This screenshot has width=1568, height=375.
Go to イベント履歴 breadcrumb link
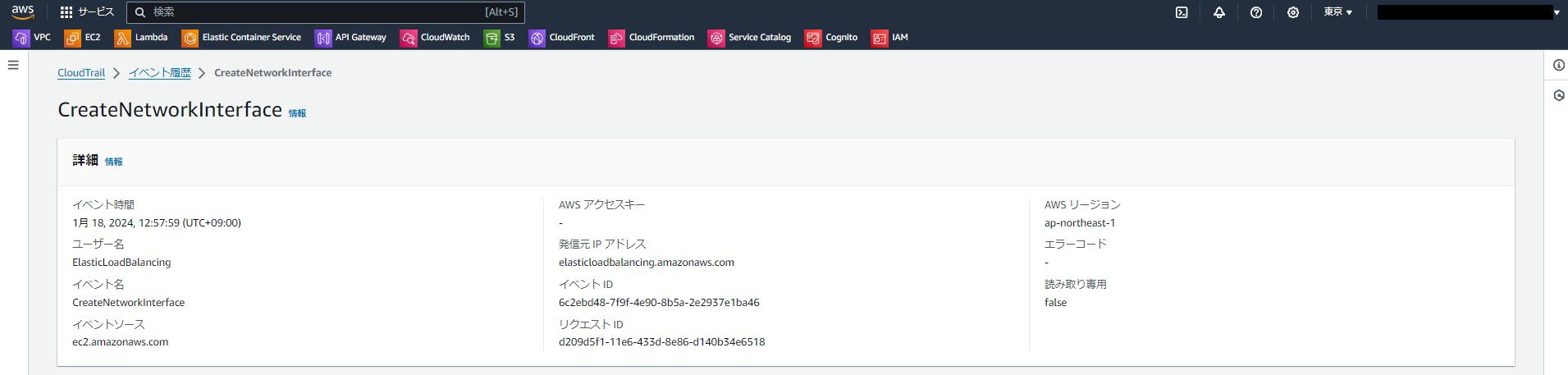(x=159, y=73)
